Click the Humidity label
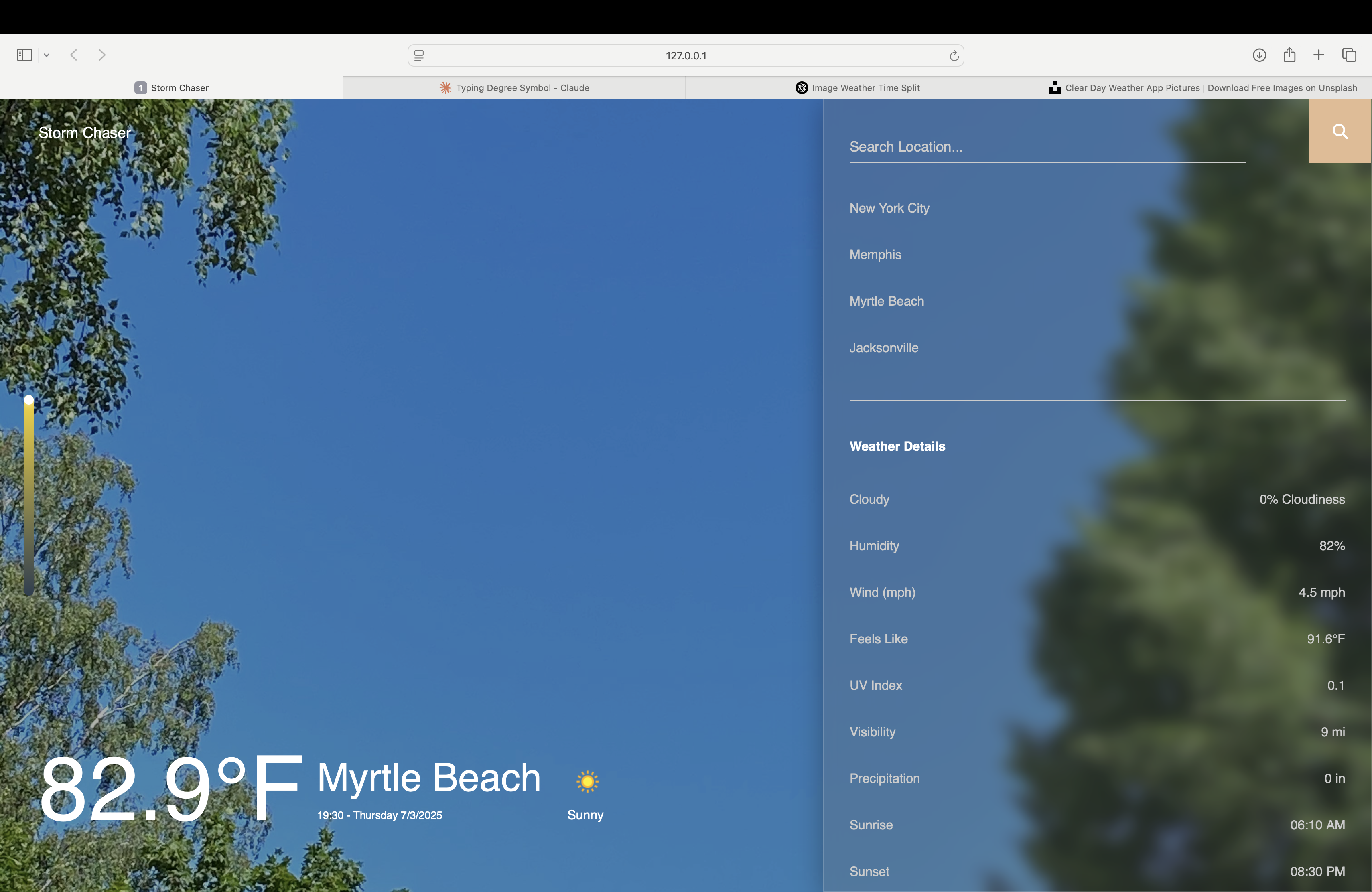This screenshot has width=1372, height=892. [874, 546]
